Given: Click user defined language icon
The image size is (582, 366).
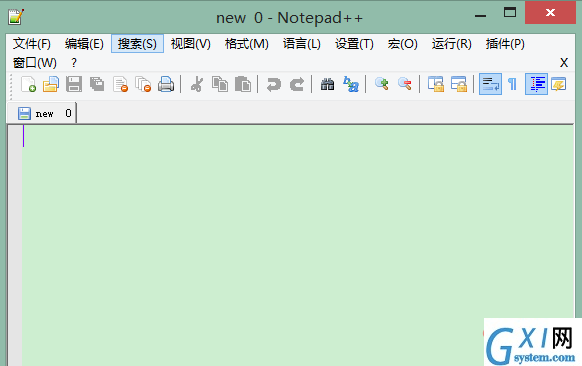Looking at the screenshot, I should tap(559, 84).
